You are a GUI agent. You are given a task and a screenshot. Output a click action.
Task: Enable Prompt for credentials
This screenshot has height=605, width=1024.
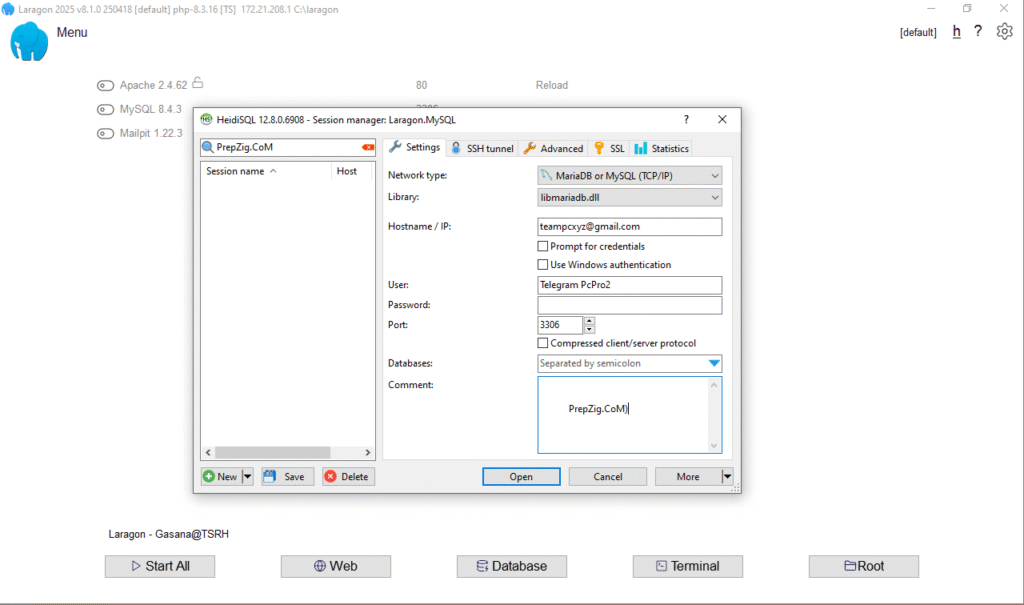(542, 246)
